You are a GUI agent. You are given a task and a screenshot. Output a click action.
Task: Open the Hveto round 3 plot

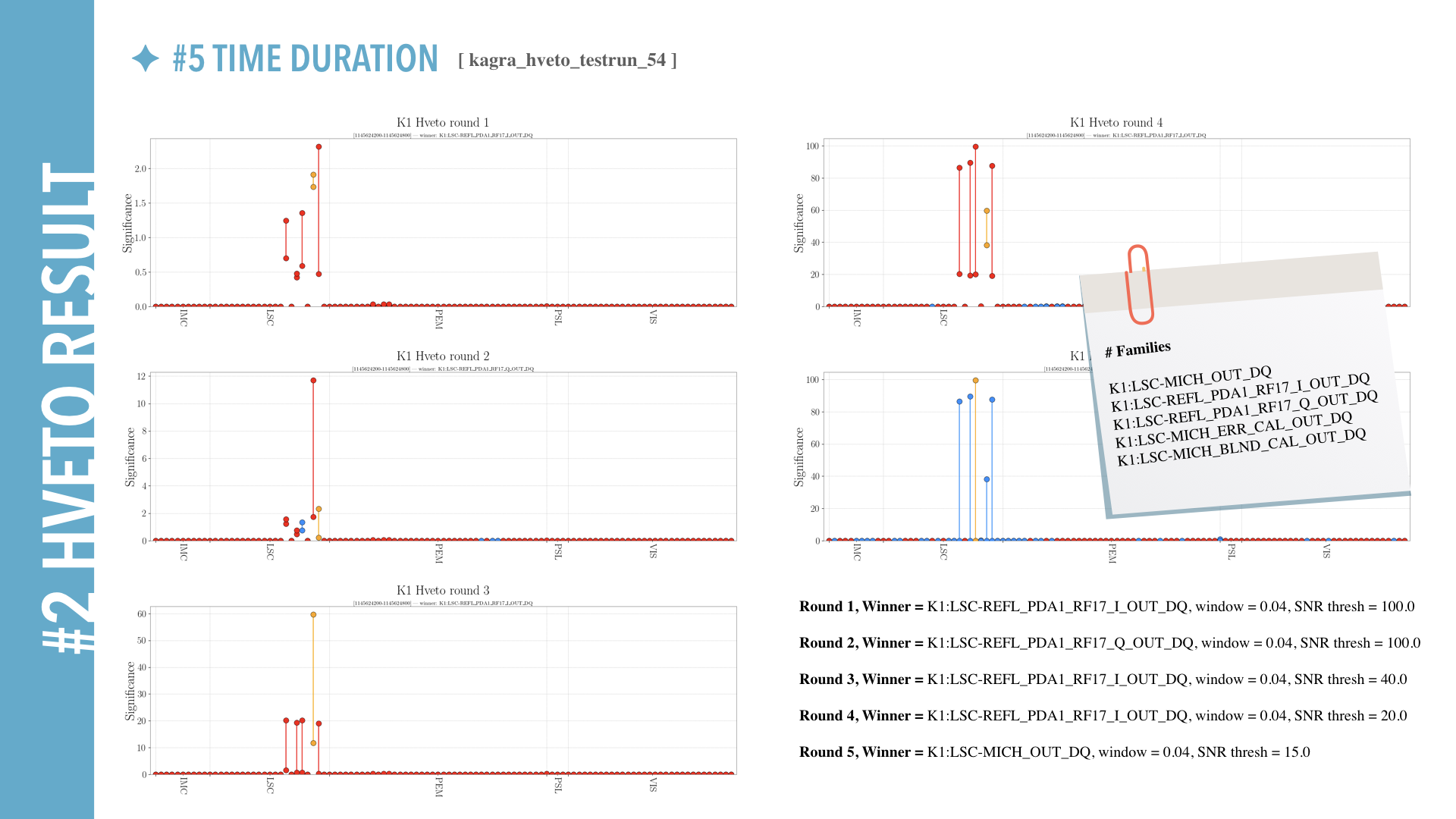[x=443, y=690]
